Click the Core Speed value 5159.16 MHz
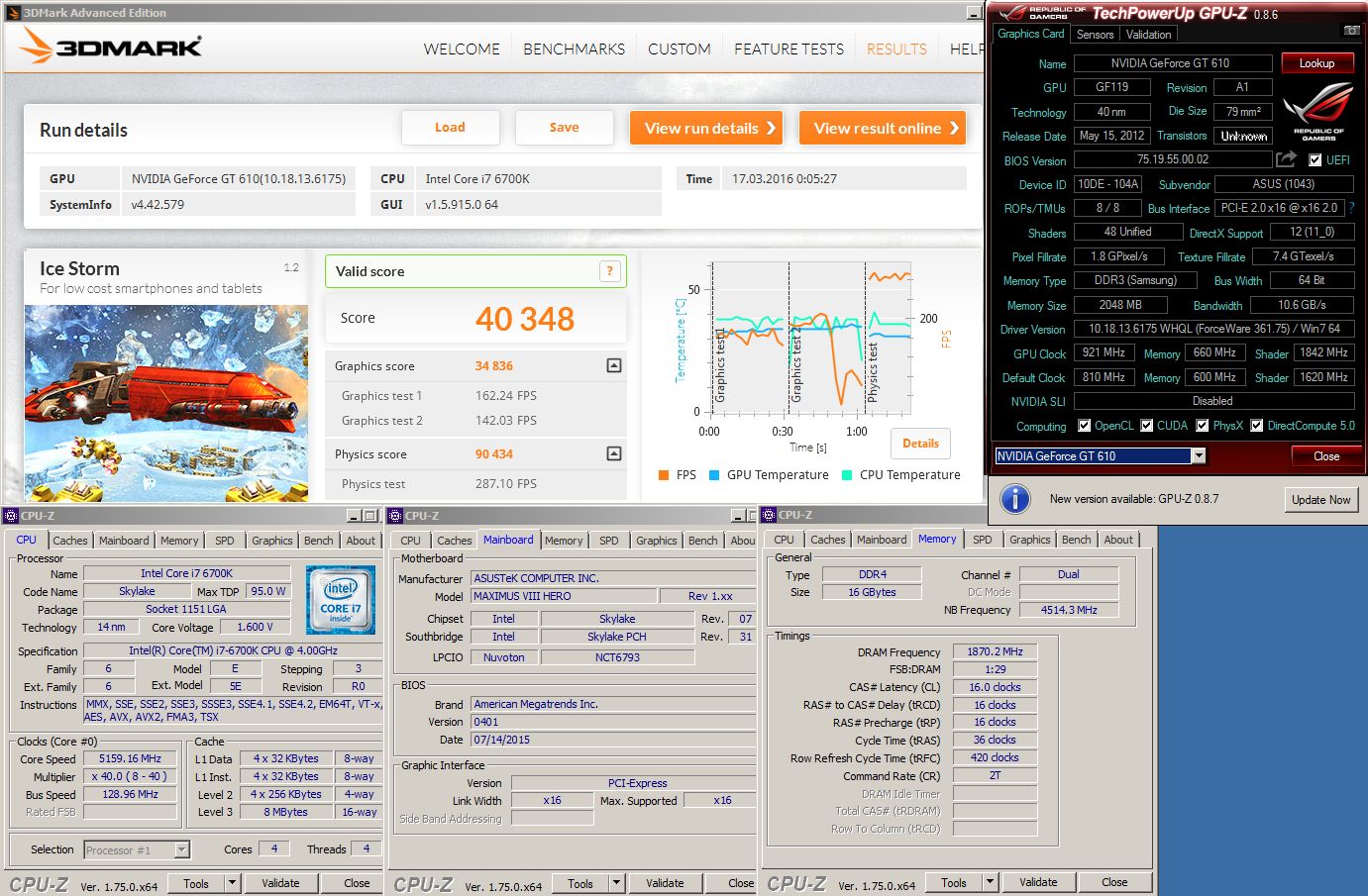Screen dimensions: 1368x896 pyautogui.click(x=130, y=759)
